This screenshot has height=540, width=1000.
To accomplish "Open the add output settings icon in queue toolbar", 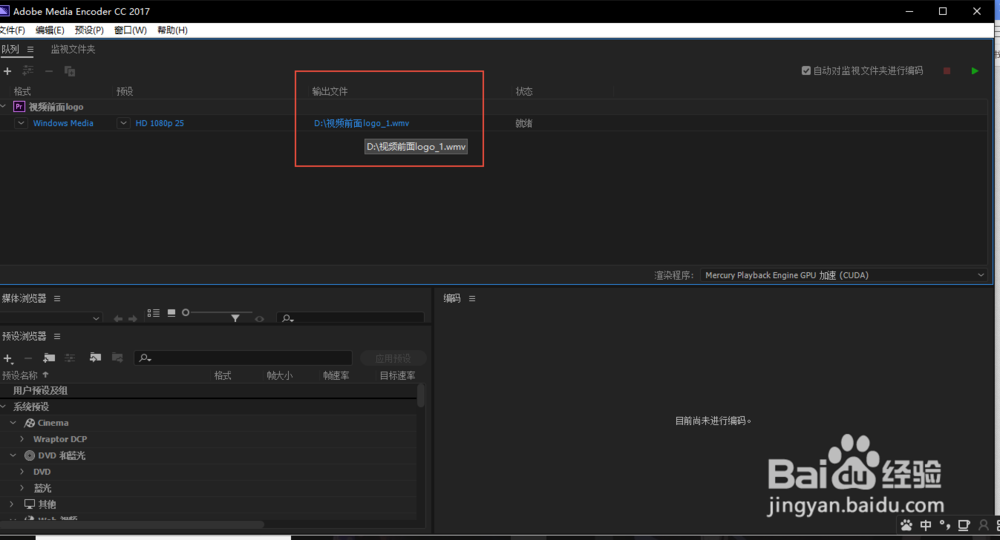I will 28,71.
